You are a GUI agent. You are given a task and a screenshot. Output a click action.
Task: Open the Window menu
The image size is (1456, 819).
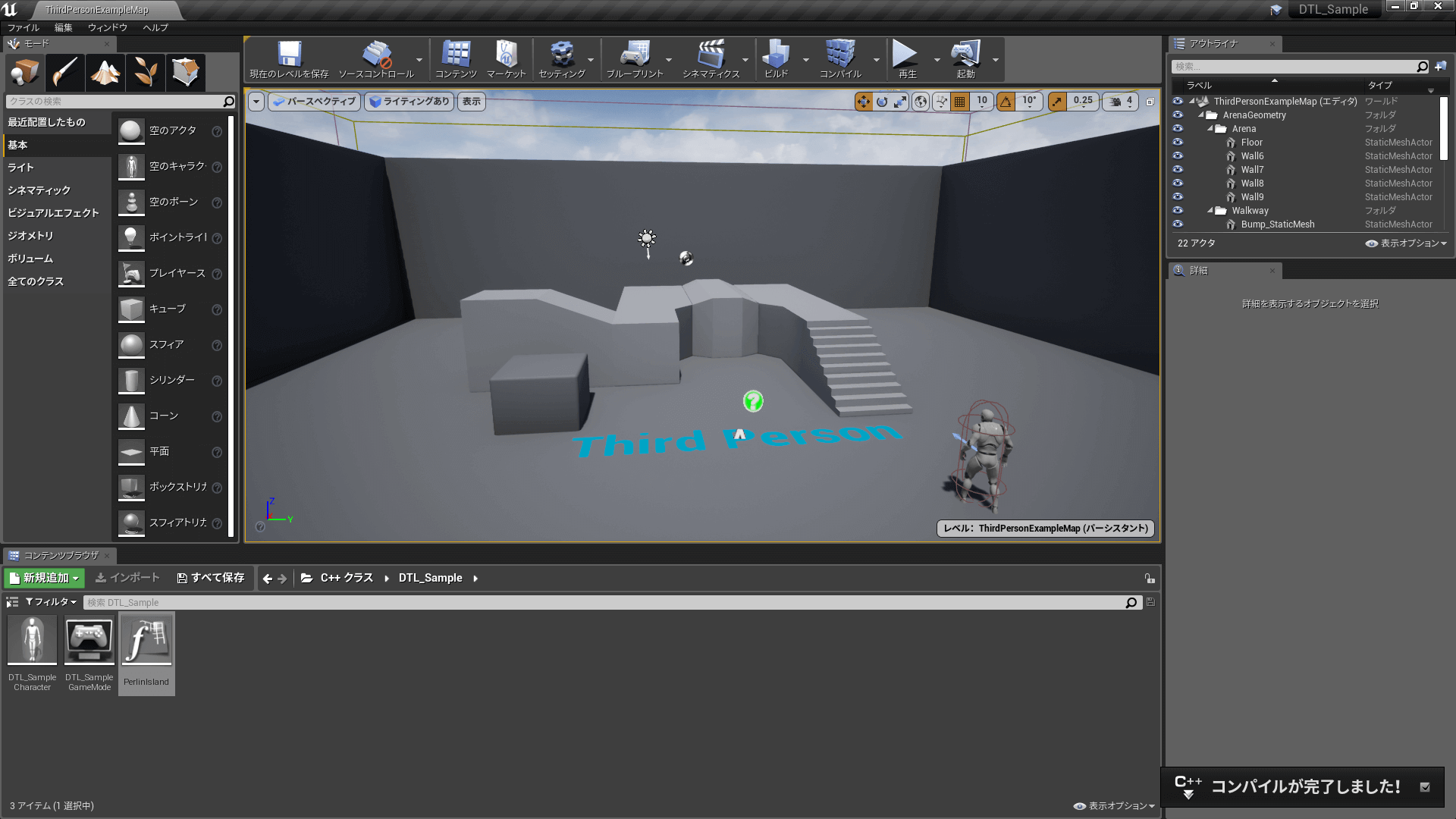point(107,27)
